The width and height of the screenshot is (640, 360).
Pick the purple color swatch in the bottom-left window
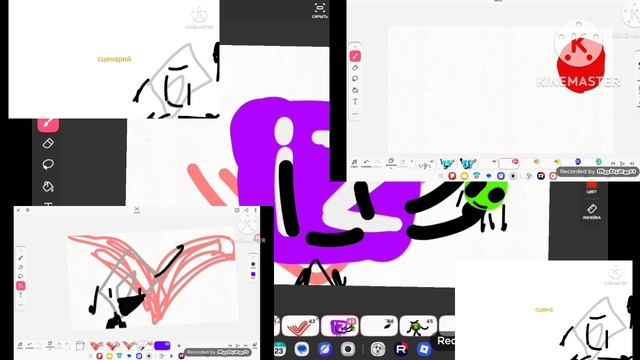[x=253, y=275]
